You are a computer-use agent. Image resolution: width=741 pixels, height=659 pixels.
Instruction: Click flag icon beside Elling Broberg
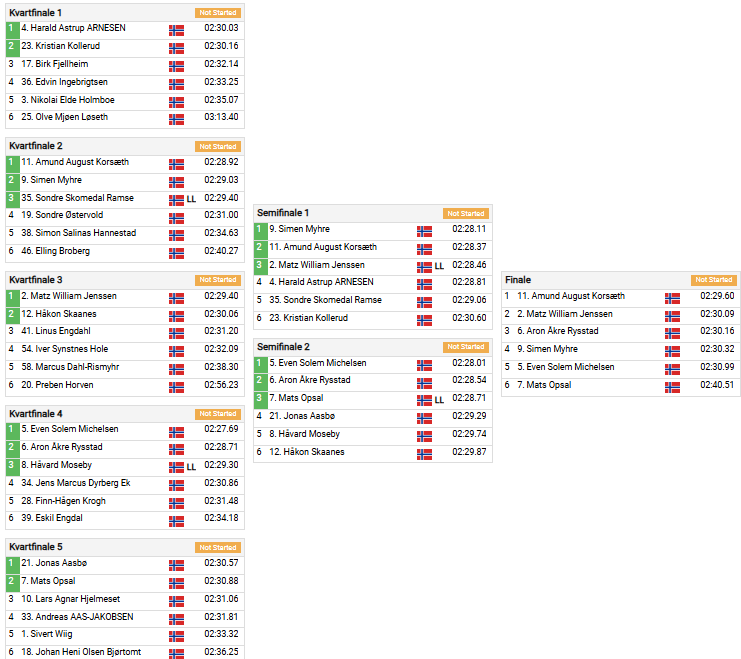point(176,251)
